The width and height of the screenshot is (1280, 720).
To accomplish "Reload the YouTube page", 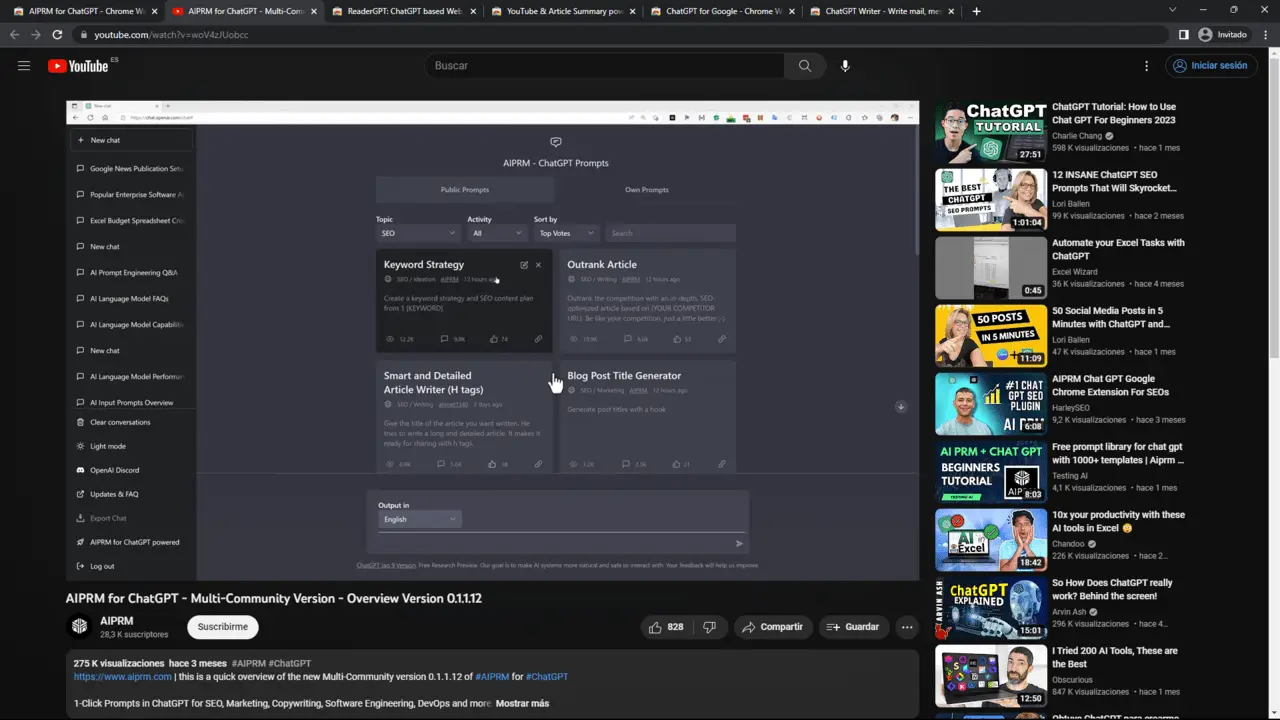I will coord(57,34).
